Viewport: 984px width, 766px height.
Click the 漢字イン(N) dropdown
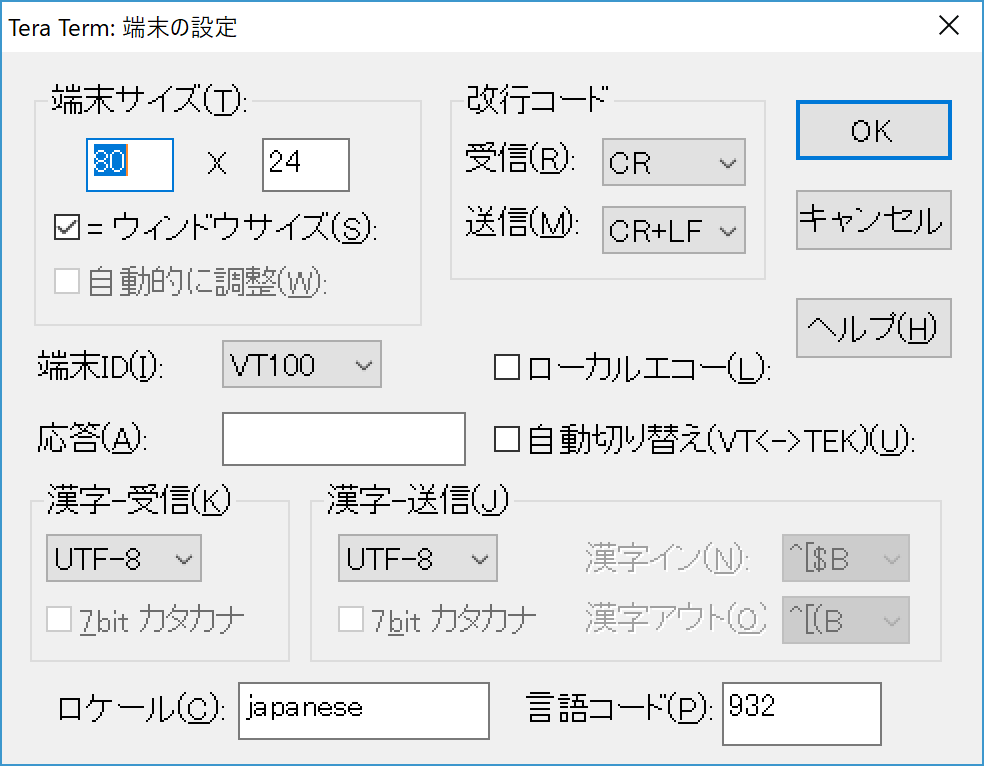click(845, 559)
